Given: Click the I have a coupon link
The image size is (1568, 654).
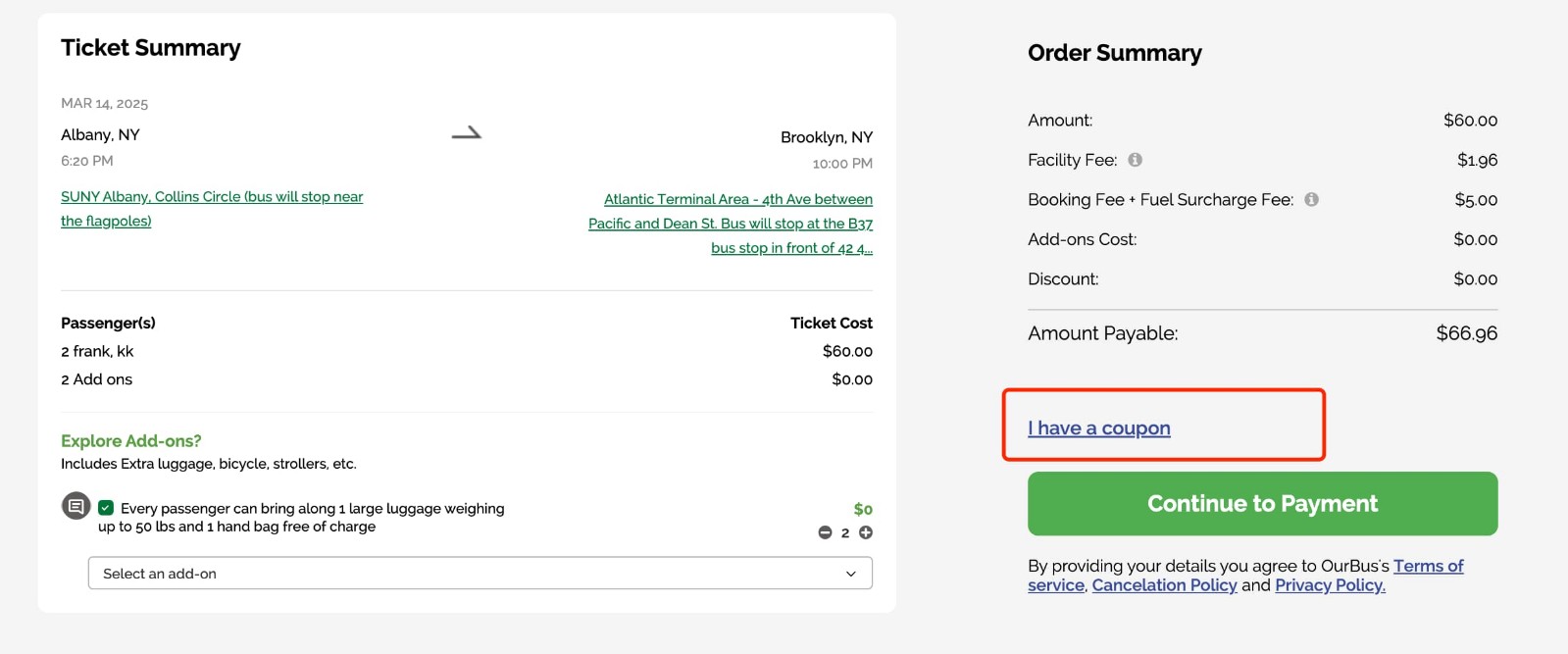Looking at the screenshot, I should point(1097,428).
